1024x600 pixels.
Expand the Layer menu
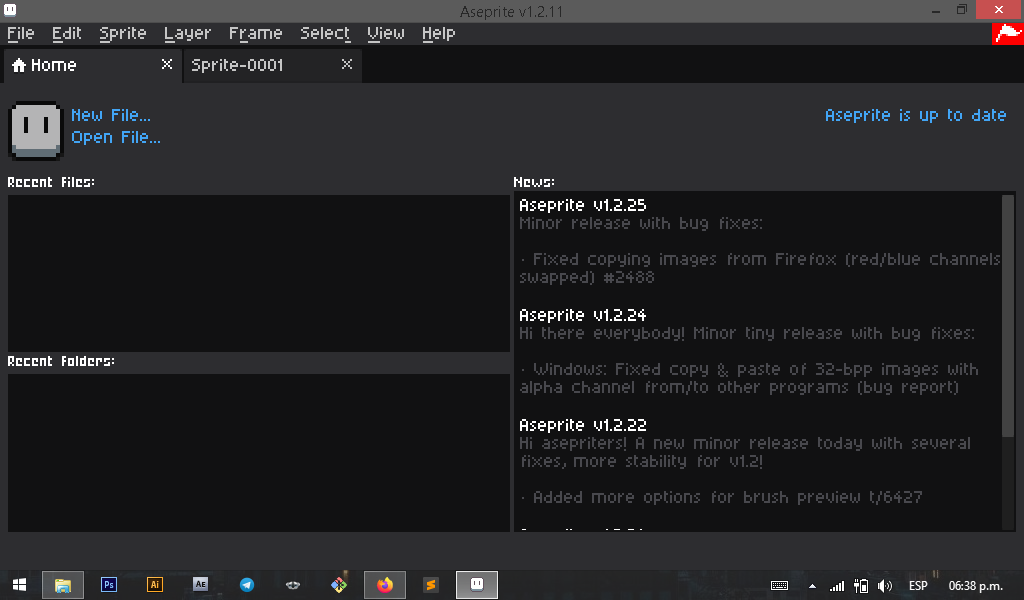coord(187,33)
